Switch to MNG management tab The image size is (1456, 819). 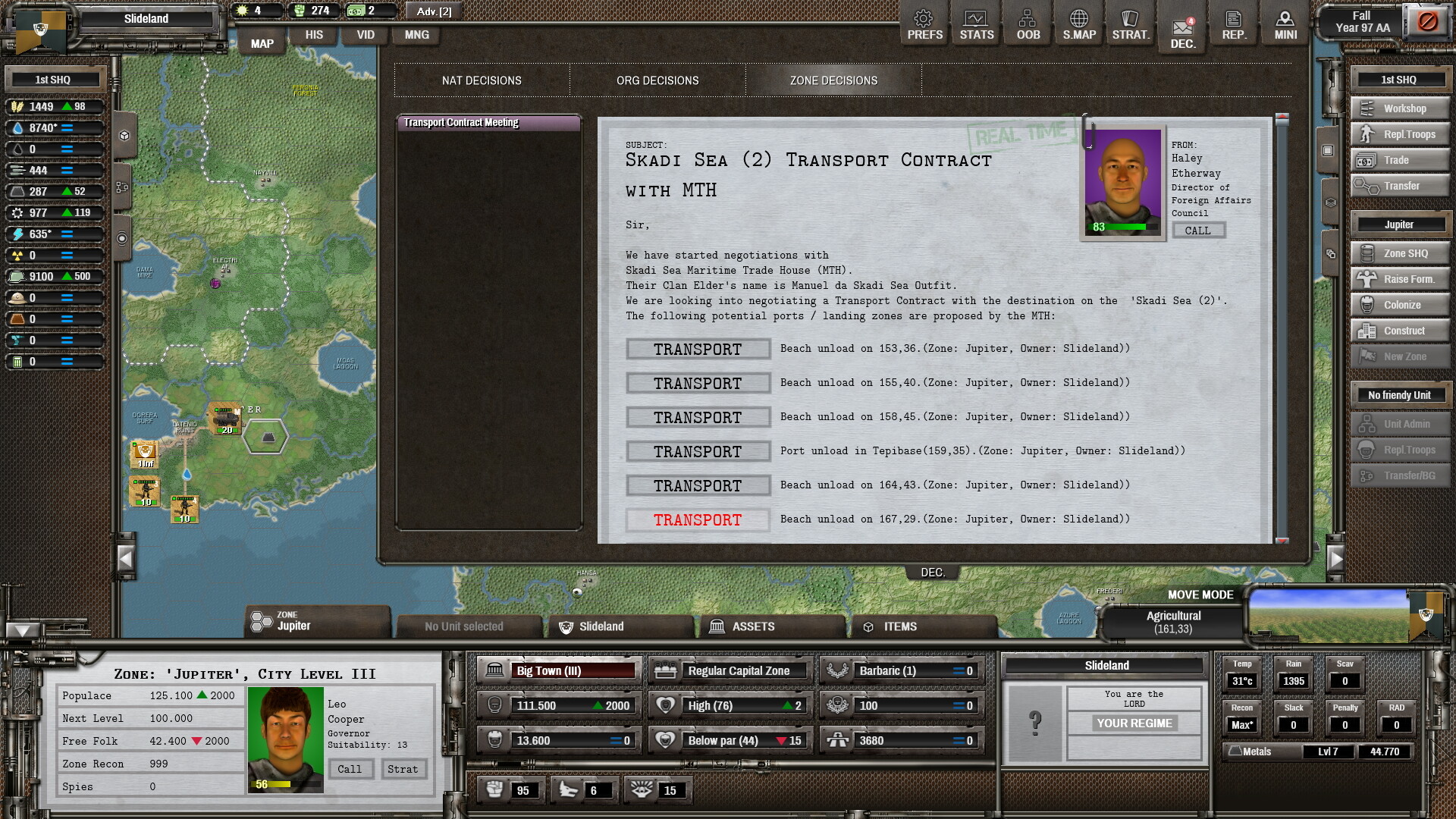tap(417, 34)
